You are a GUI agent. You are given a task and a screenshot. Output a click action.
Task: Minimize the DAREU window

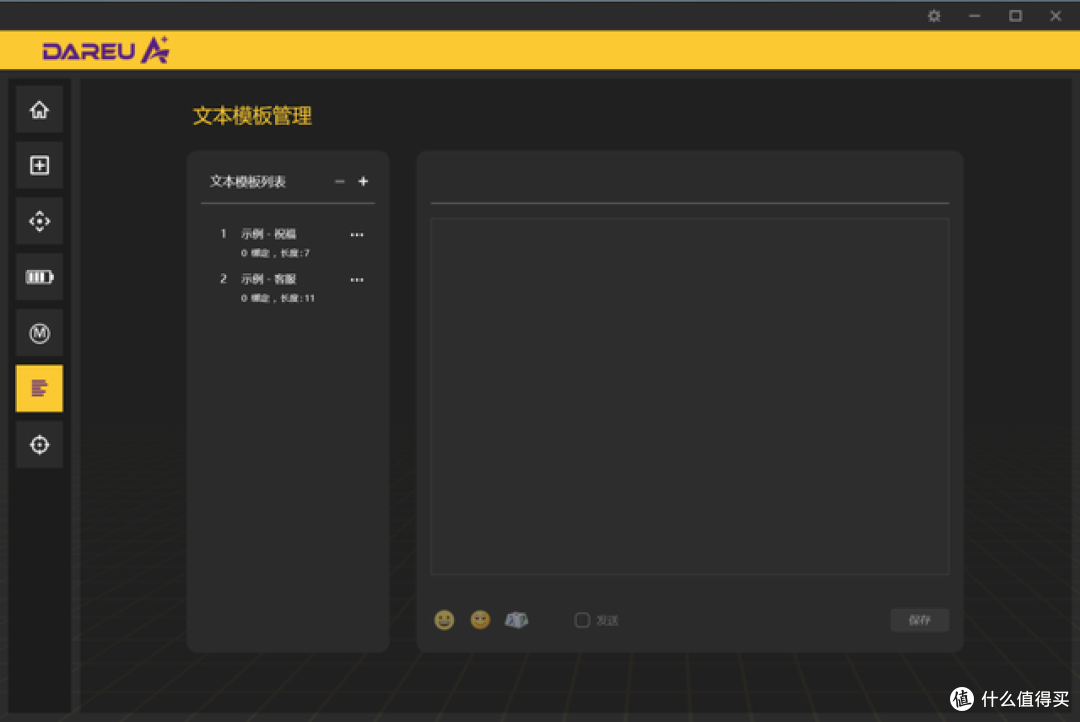975,16
